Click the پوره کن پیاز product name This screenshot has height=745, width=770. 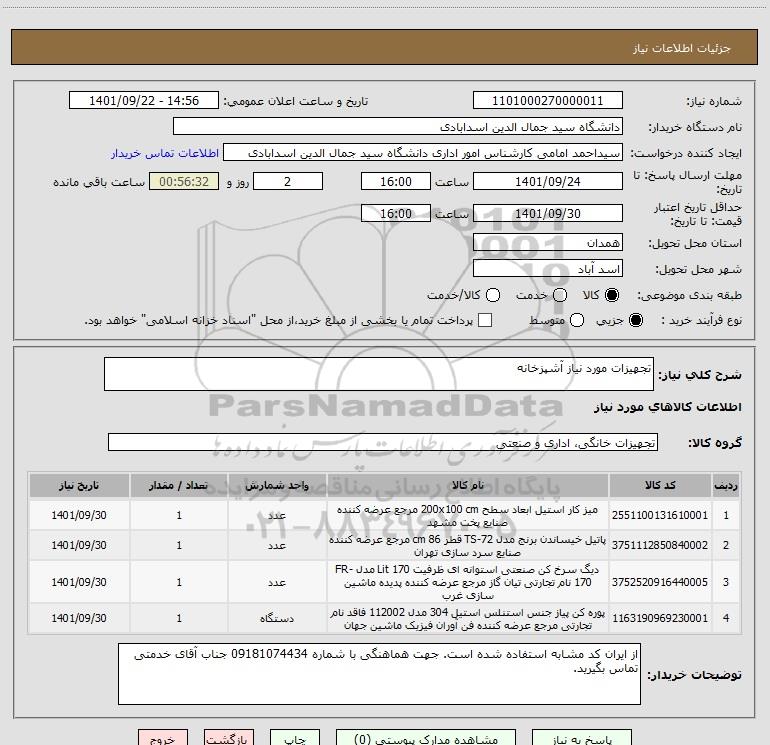468,619
